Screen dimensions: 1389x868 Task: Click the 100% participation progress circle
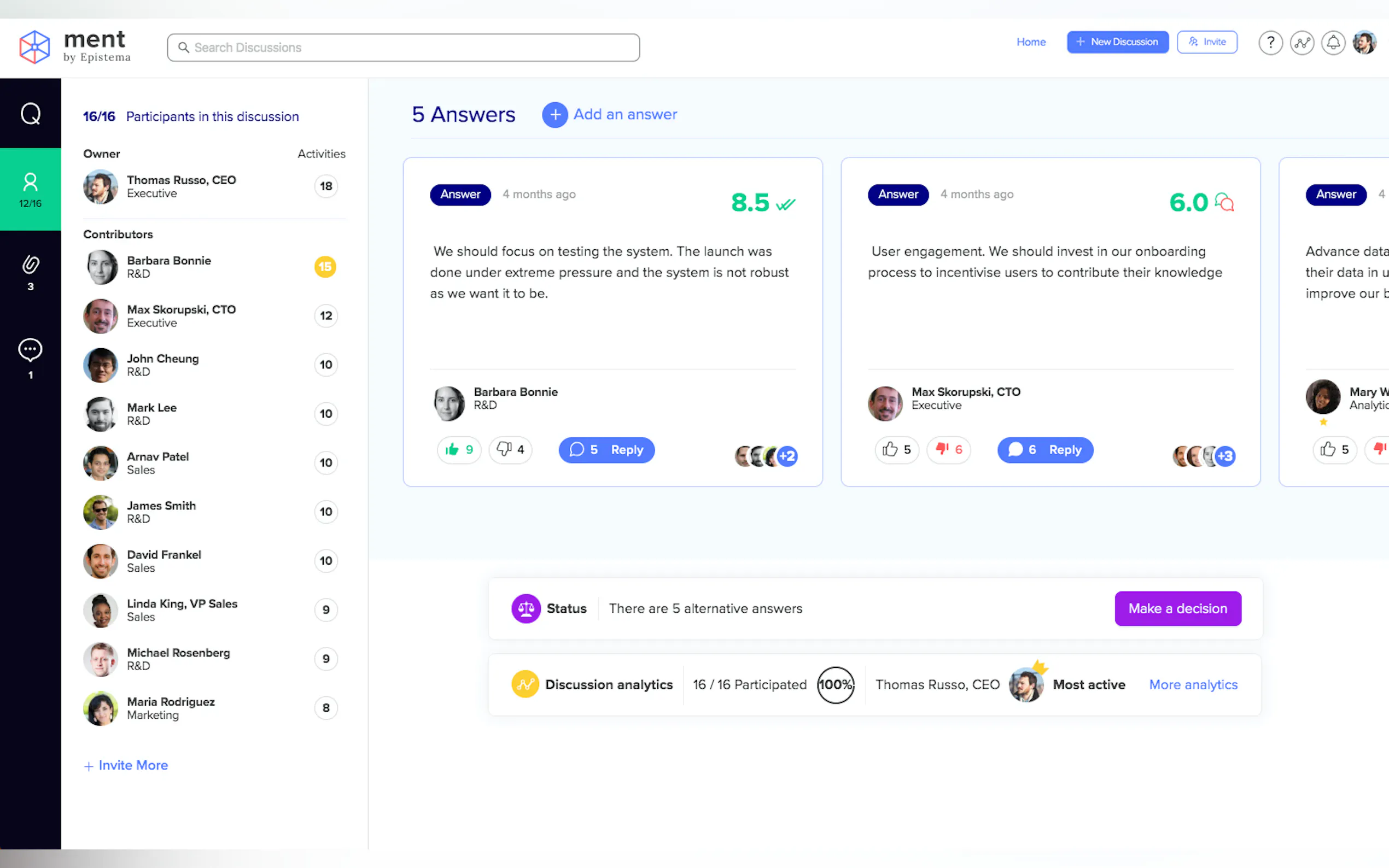point(835,684)
